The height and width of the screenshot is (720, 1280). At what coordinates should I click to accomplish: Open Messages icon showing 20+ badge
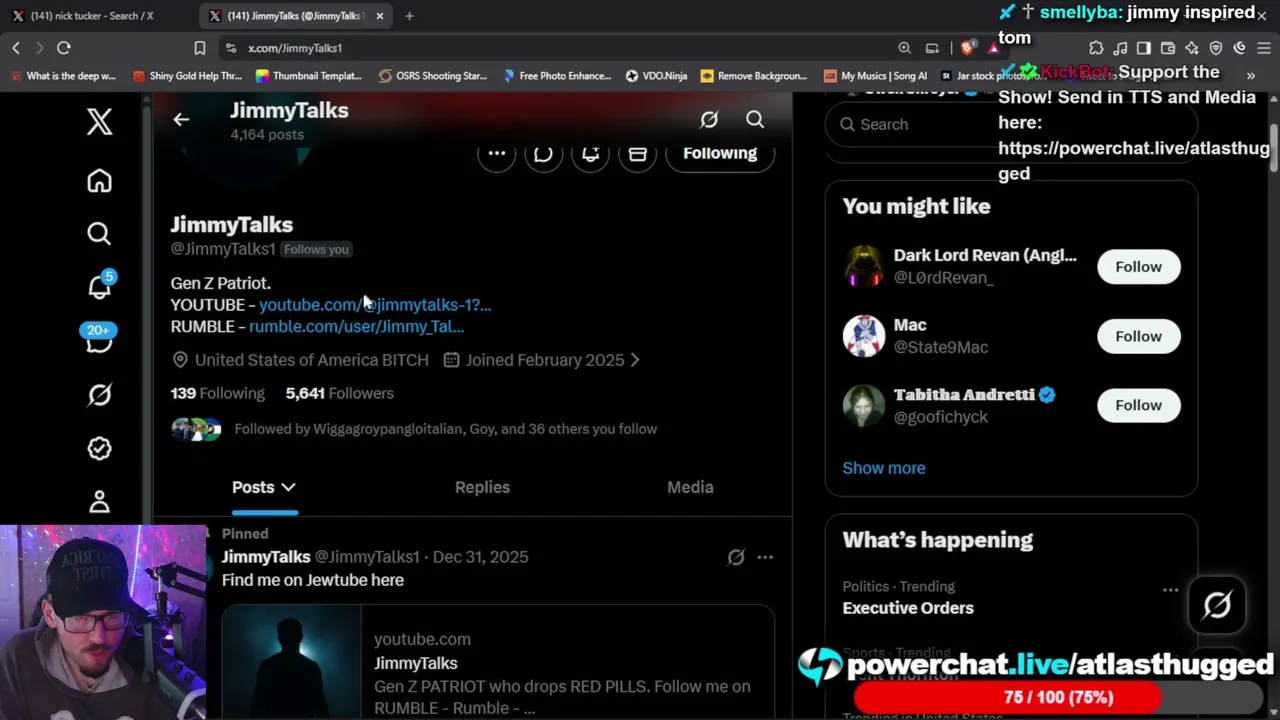[x=99, y=341]
